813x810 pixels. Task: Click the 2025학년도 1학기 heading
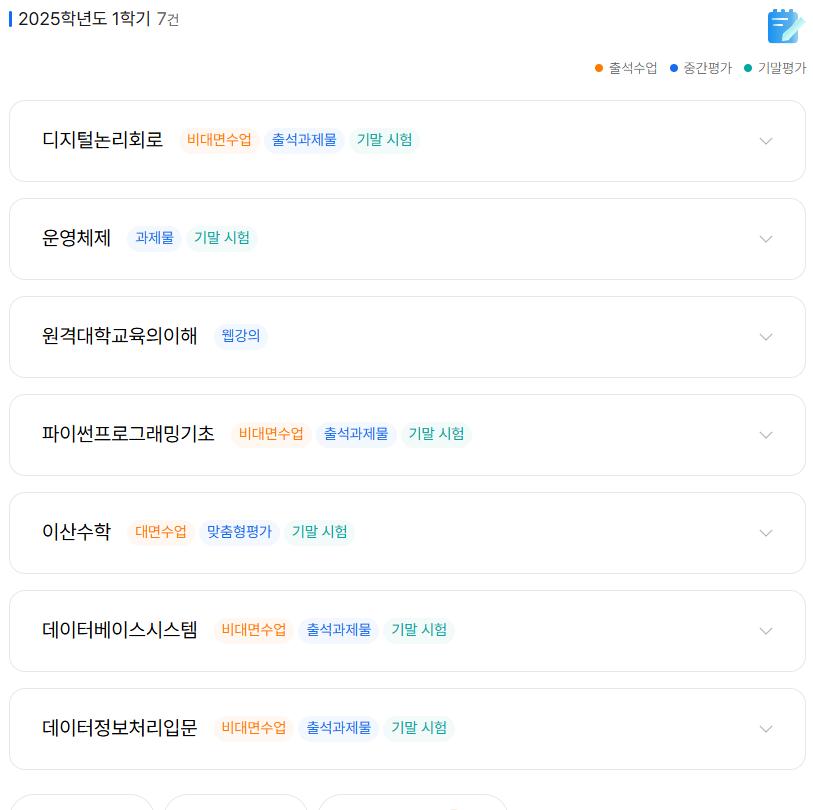[x=85, y=19]
